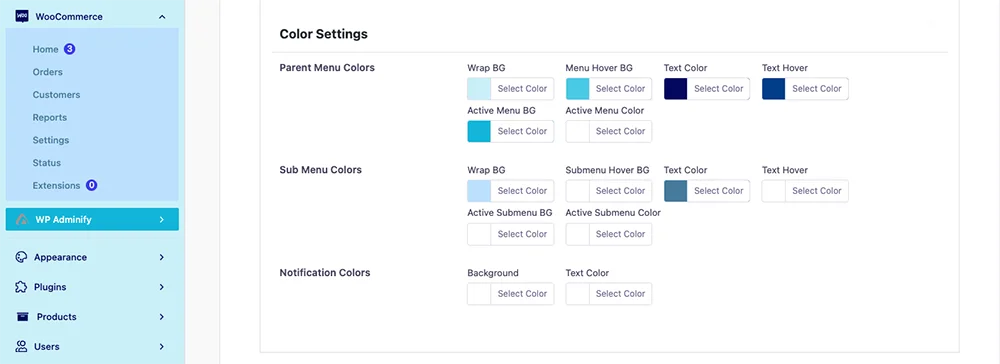This screenshot has width=1000, height=364.
Task: Click the Plugins puzzle piece icon
Action: click(21, 287)
